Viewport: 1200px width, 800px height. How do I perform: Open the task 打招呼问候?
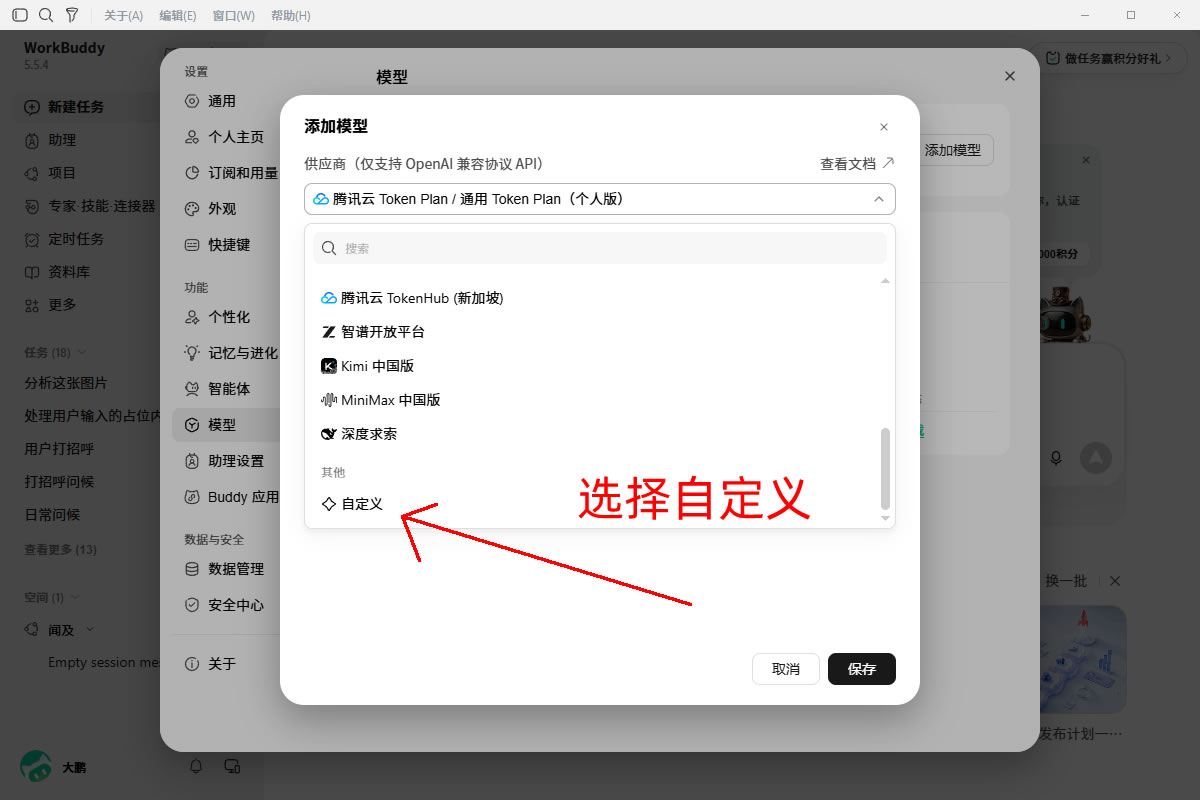pyautogui.click(x=59, y=482)
